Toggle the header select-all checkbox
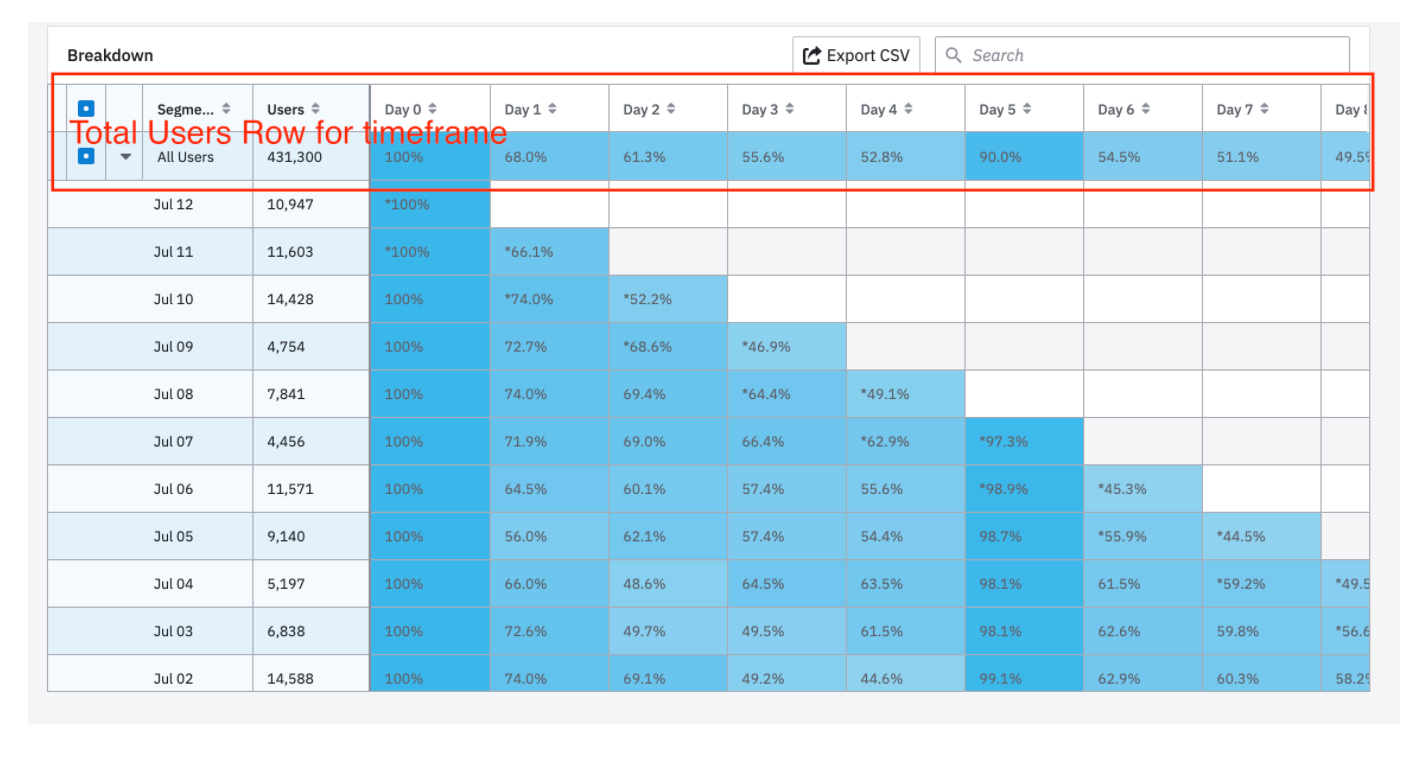The height and width of the screenshot is (762, 1428). click(x=86, y=108)
